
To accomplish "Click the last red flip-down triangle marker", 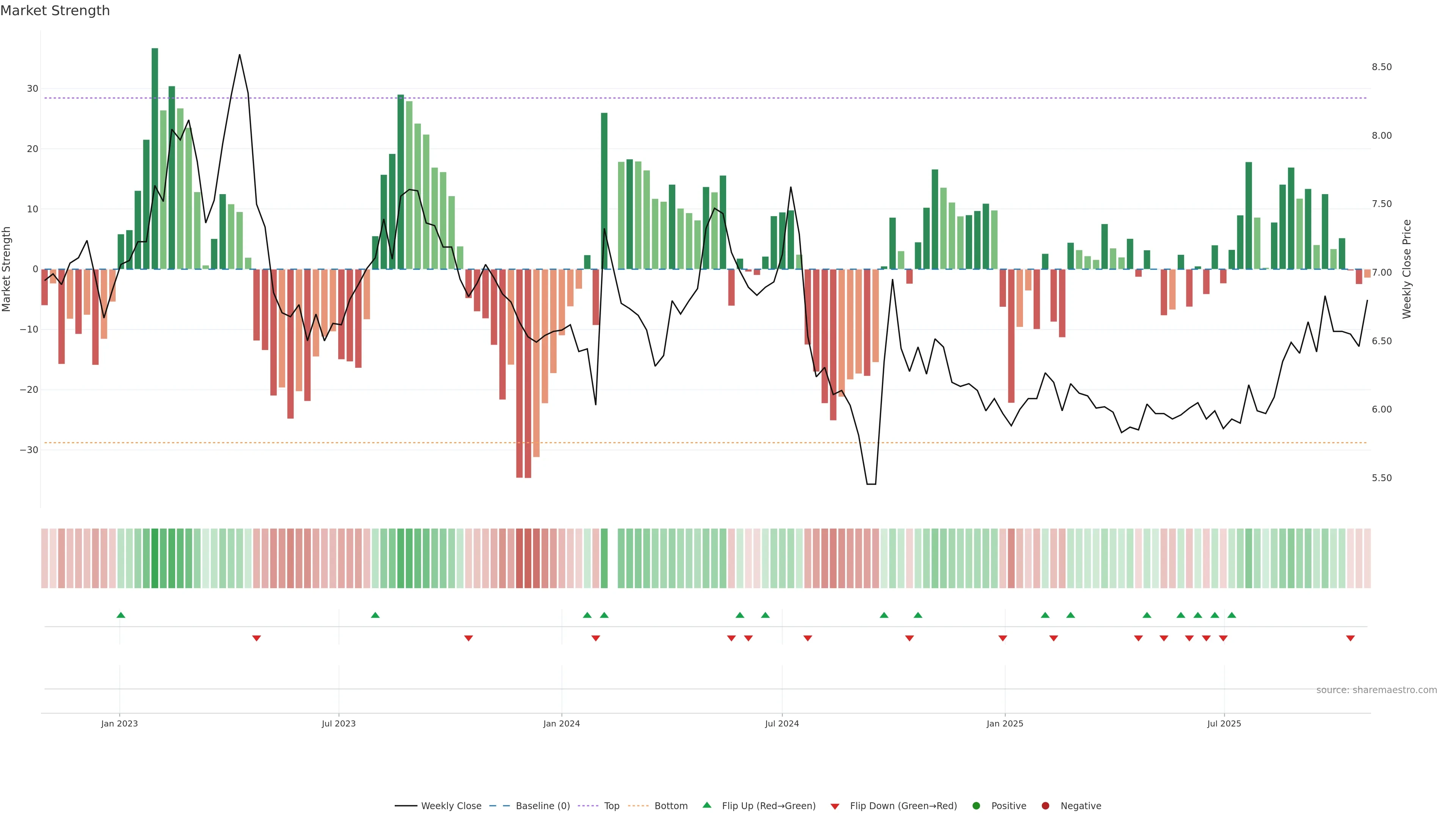I will tap(1350, 638).
